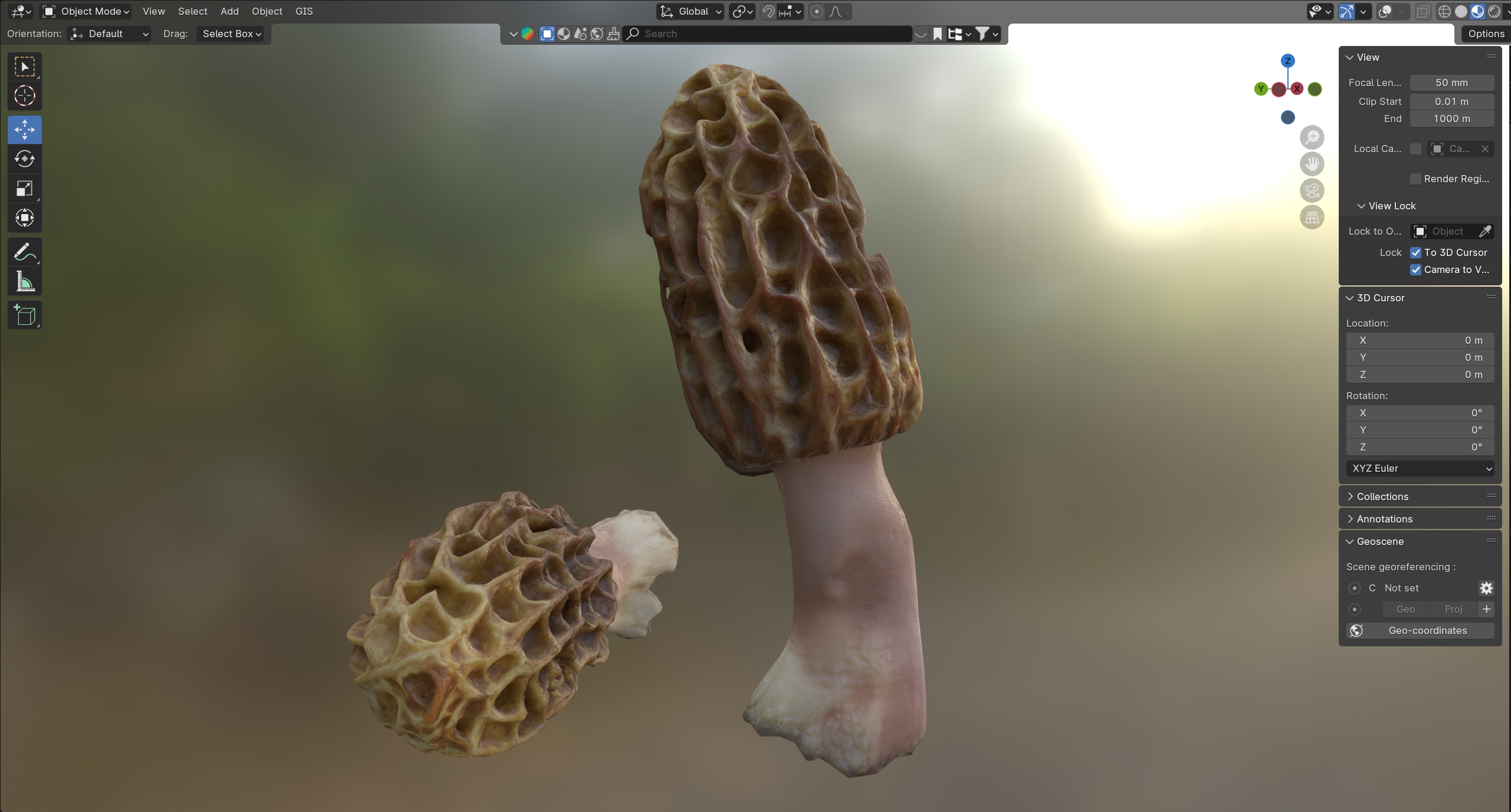Open the Object Mode dropdown
Image resolution: width=1511 pixels, height=812 pixels.
(87, 11)
